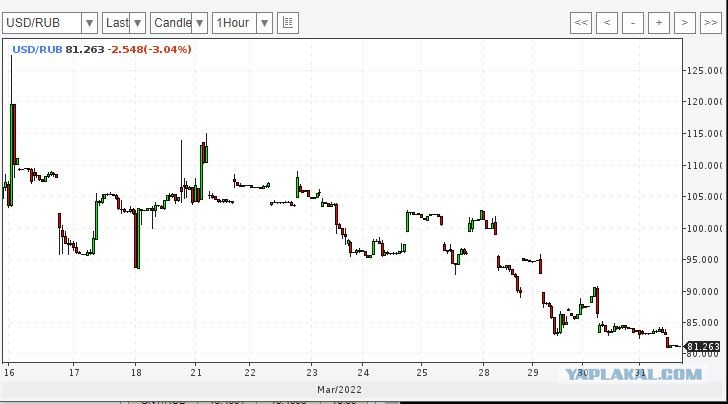Click date label 23 on time axis
728x404 pixels.
coord(312,372)
